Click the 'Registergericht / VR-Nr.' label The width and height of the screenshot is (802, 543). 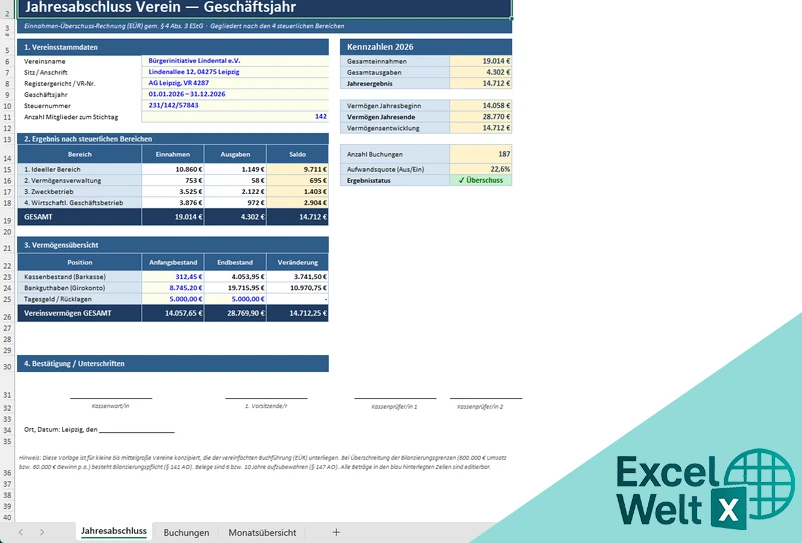point(60,83)
